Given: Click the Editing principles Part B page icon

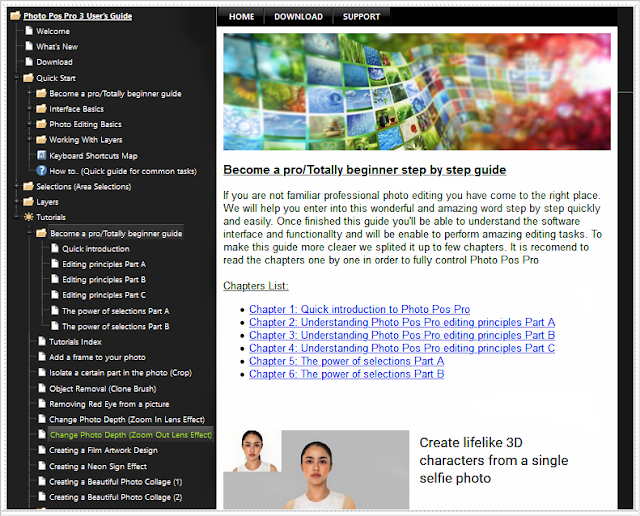Looking at the screenshot, I should pyautogui.click(x=55, y=279).
